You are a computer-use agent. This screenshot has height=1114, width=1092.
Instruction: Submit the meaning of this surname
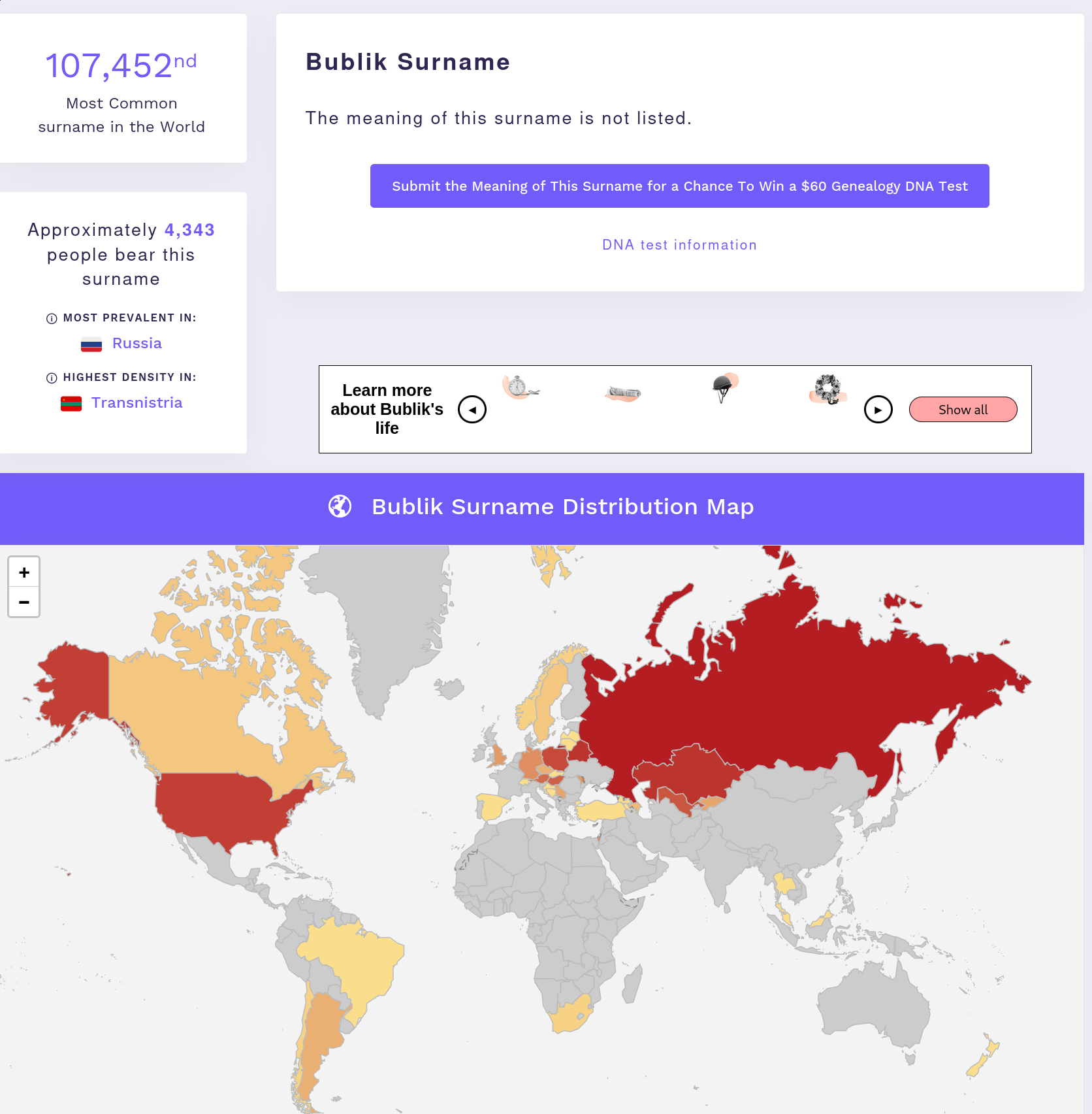(x=680, y=186)
